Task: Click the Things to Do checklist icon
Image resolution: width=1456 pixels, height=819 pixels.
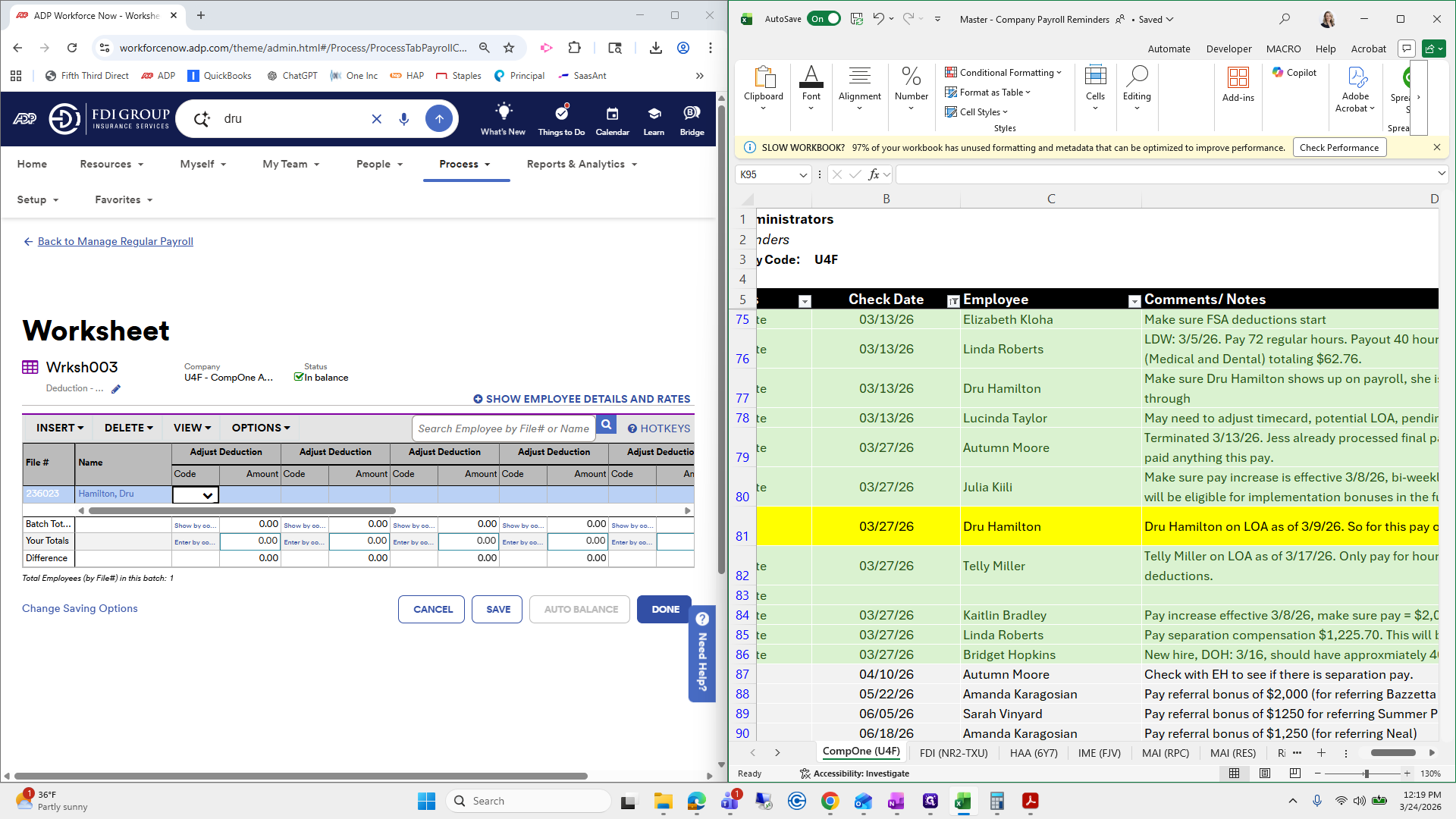Action: pyautogui.click(x=561, y=114)
